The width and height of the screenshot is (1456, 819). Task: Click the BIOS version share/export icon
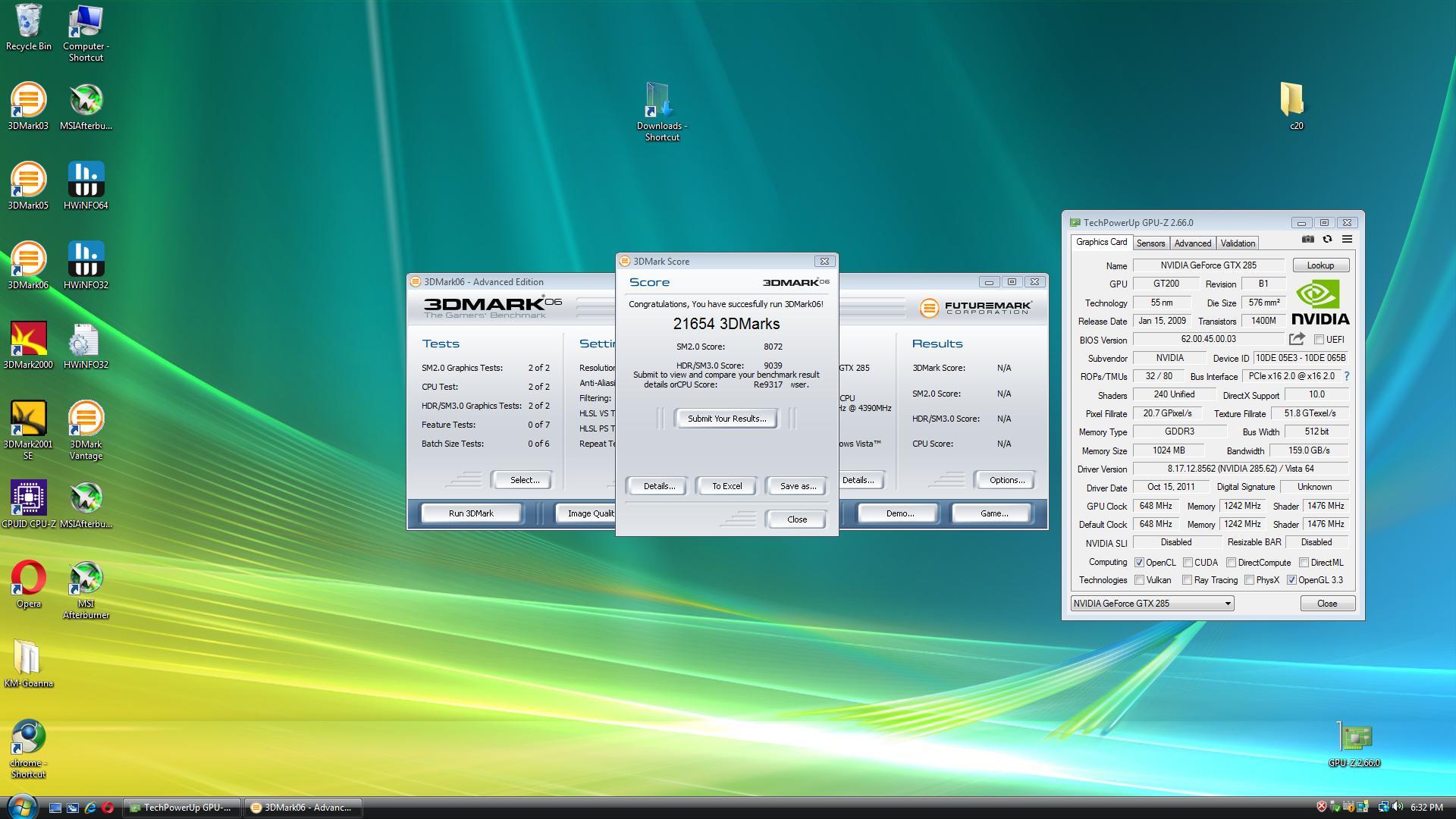click(1297, 339)
